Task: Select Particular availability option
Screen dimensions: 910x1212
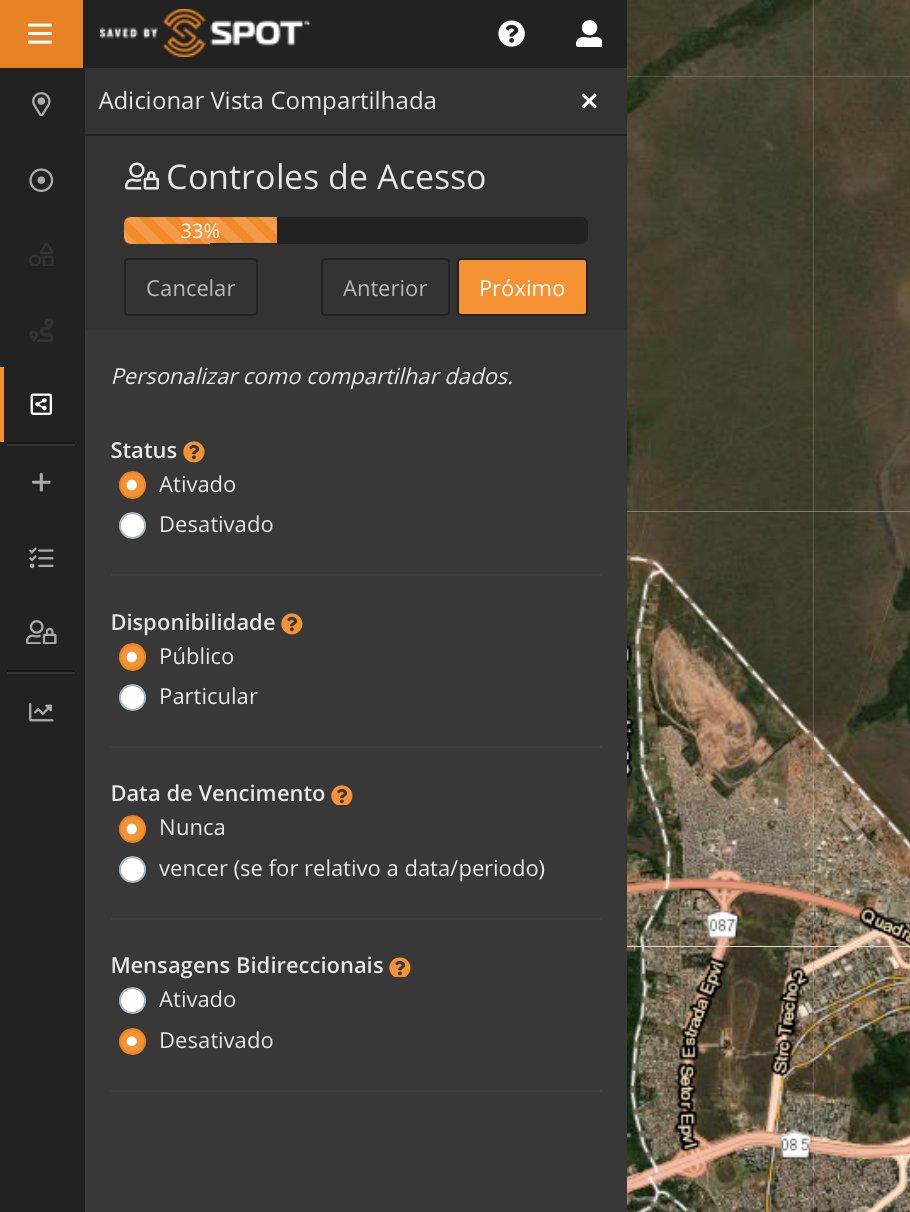Action: pos(133,698)
